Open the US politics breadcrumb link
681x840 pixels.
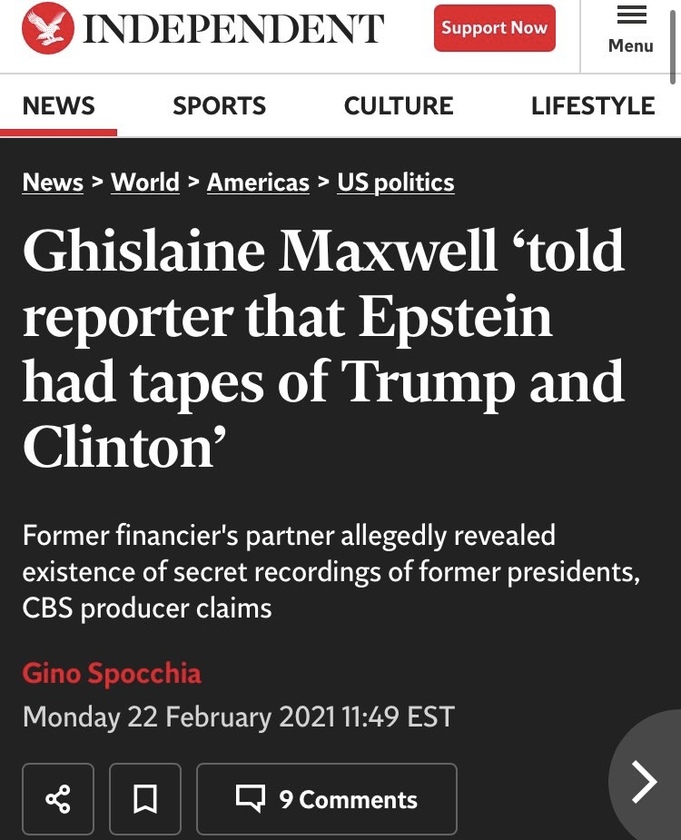tap(395, 182)
